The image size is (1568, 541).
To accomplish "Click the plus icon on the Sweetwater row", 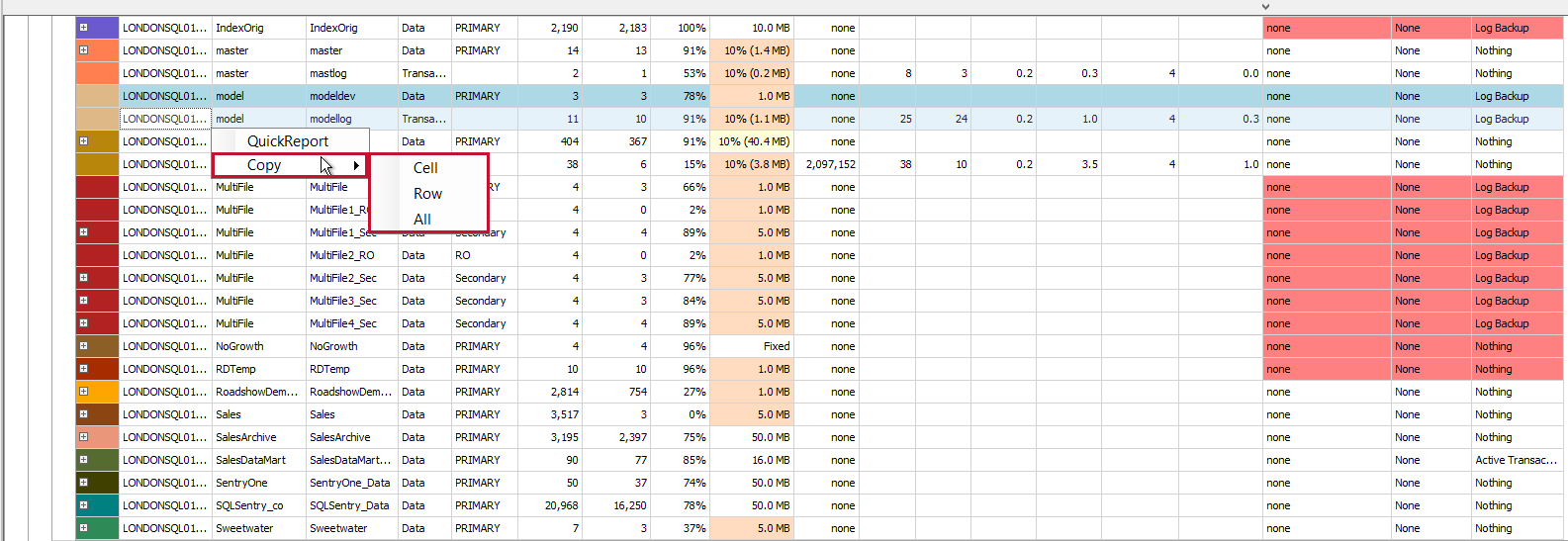I will tap(83, 528).
